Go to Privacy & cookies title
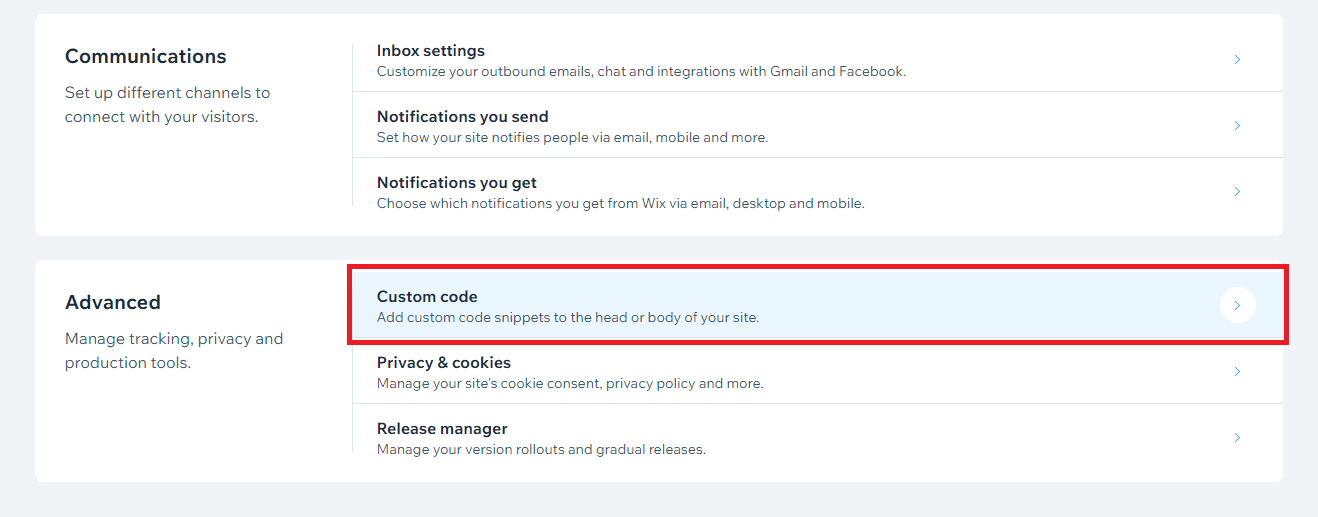1318x517 pixels. tap(443, 363)
